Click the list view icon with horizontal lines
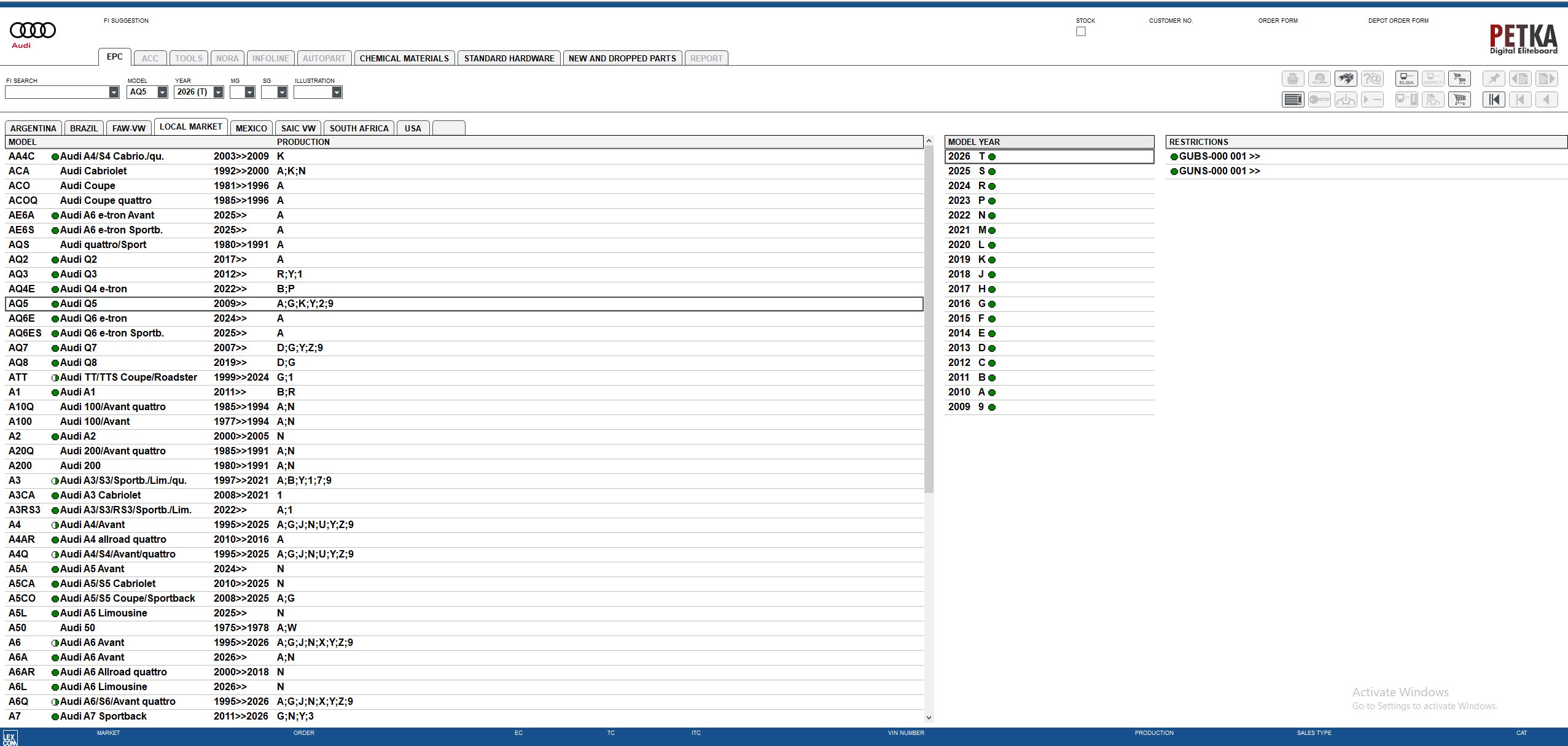 coord(1293,99)
